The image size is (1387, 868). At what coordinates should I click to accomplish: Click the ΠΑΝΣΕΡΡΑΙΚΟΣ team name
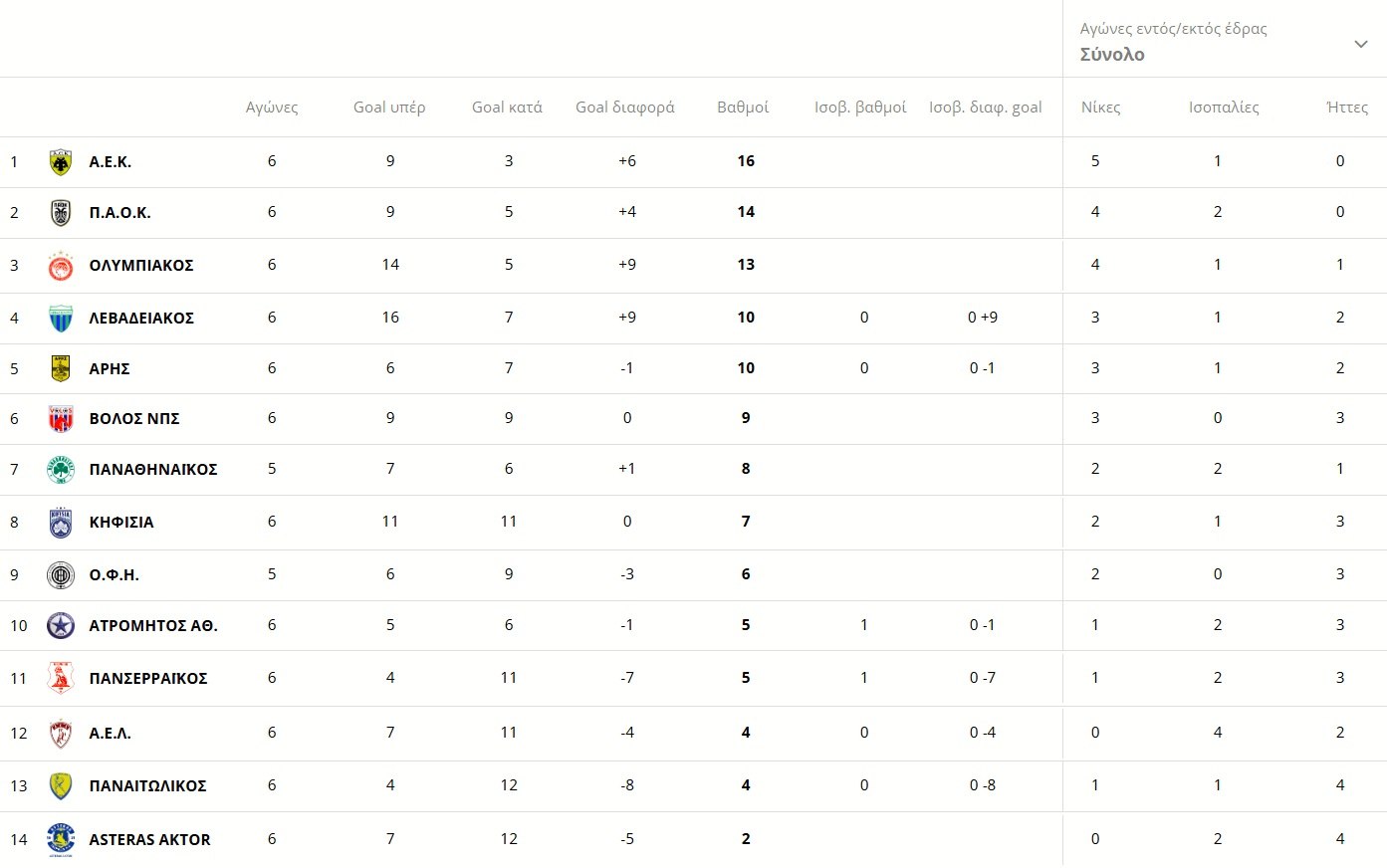tap(148, 679)
